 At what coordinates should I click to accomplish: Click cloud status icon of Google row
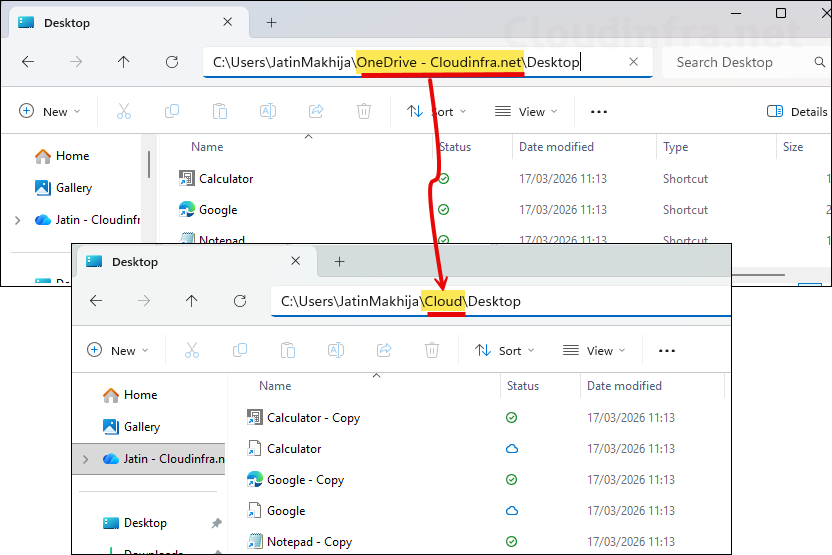click(512, 511)
